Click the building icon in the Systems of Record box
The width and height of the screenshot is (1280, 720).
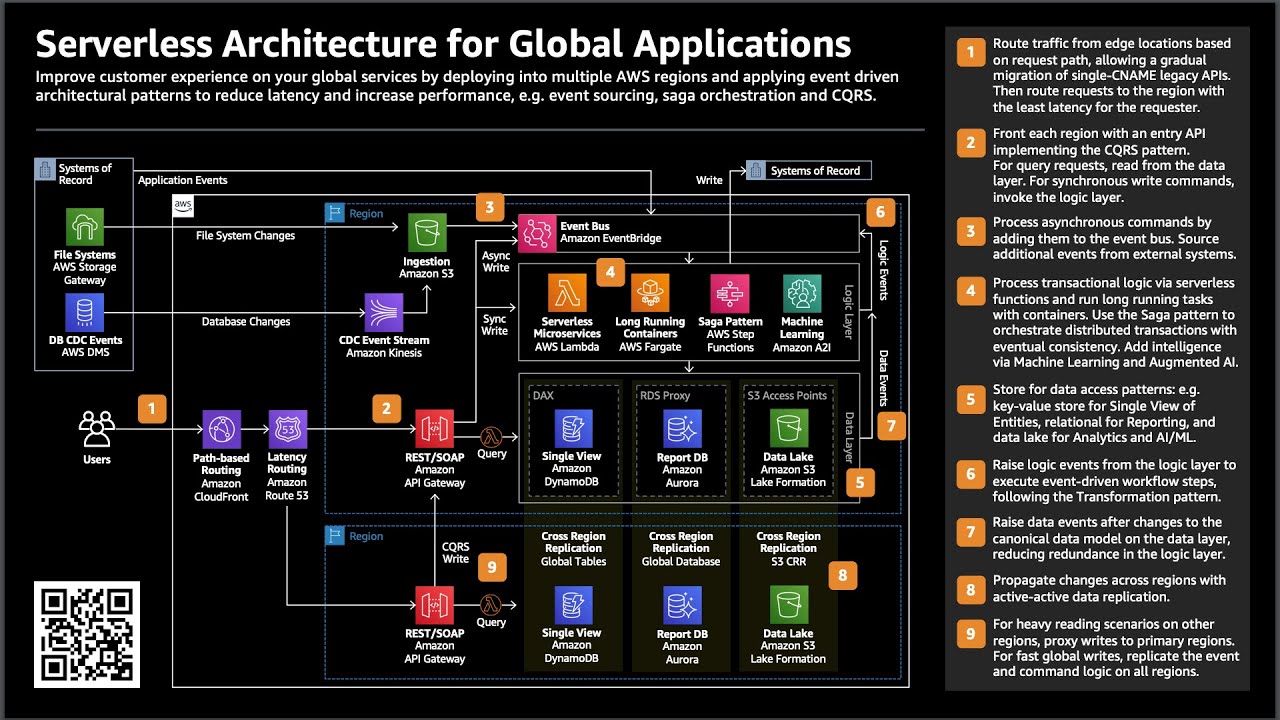tap(45, 169)
